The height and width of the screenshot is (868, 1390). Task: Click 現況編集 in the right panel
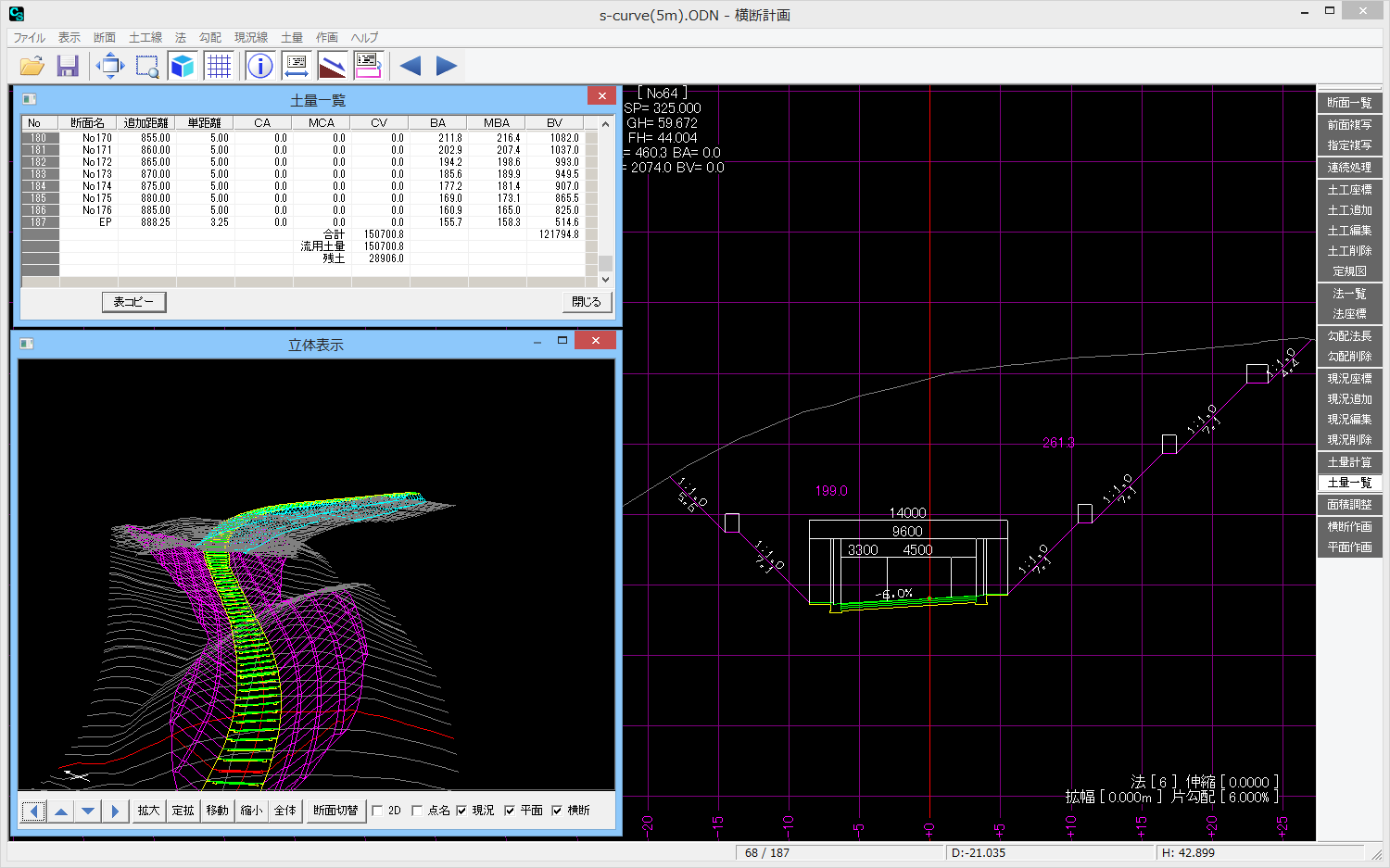point(1349,420)
